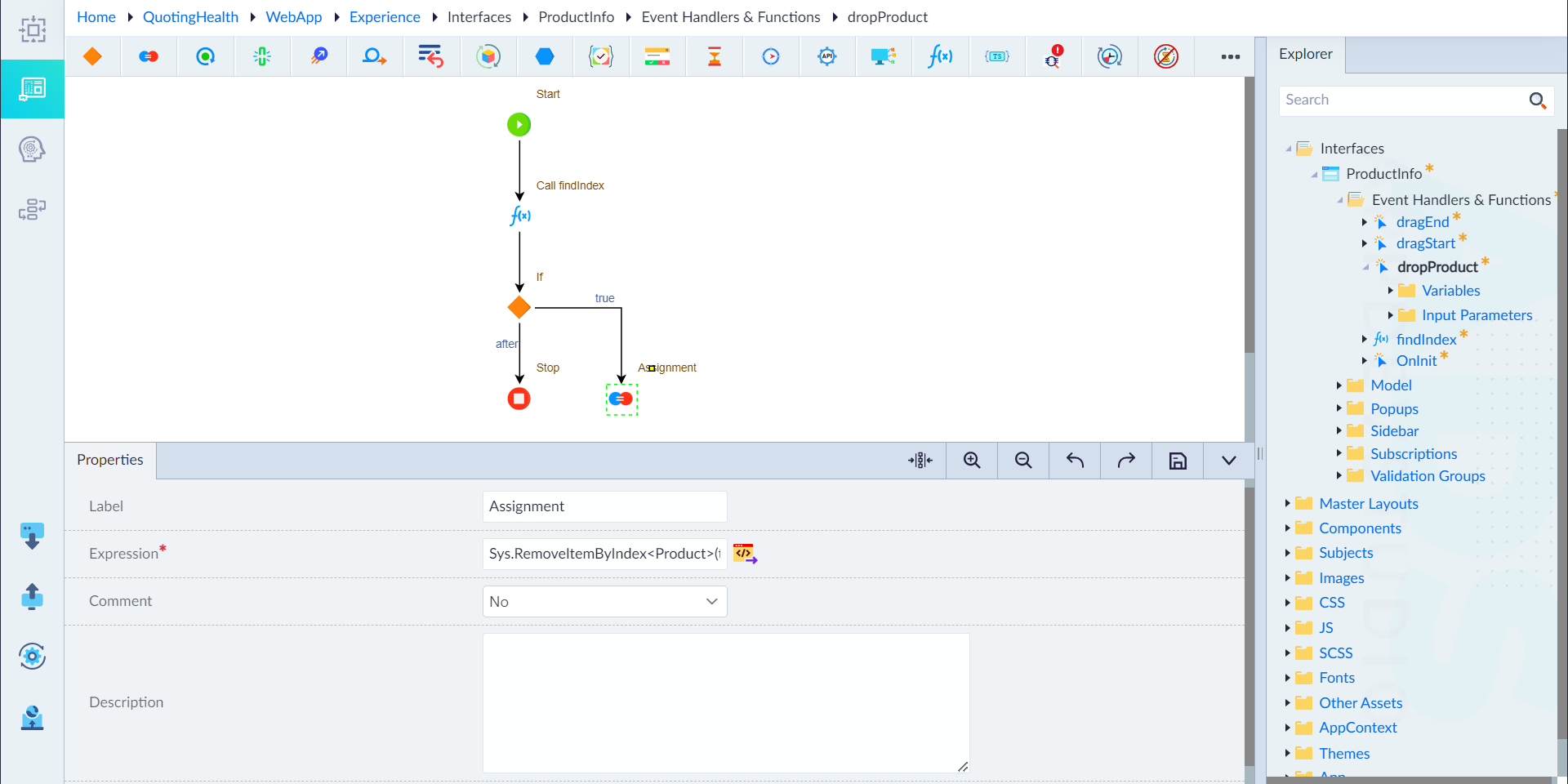Switch to the Explorer tab

[x=1305, y=54]
